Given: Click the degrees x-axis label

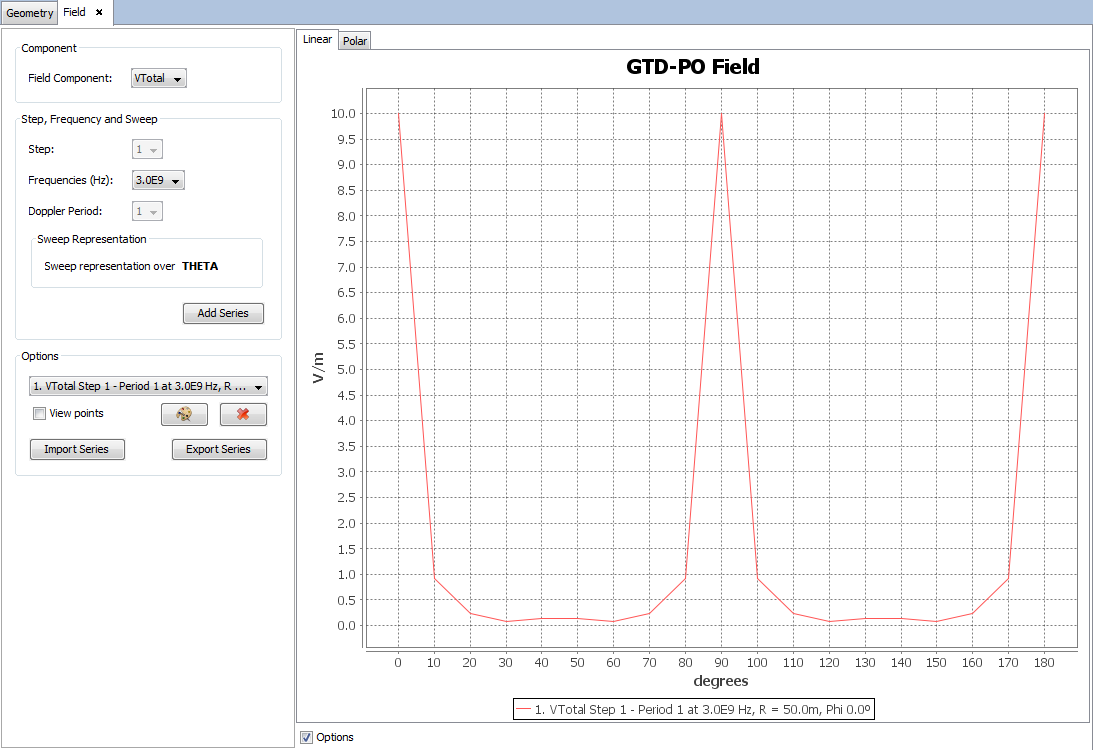Looking at the screenshot, I should click(x=720, y=681).
